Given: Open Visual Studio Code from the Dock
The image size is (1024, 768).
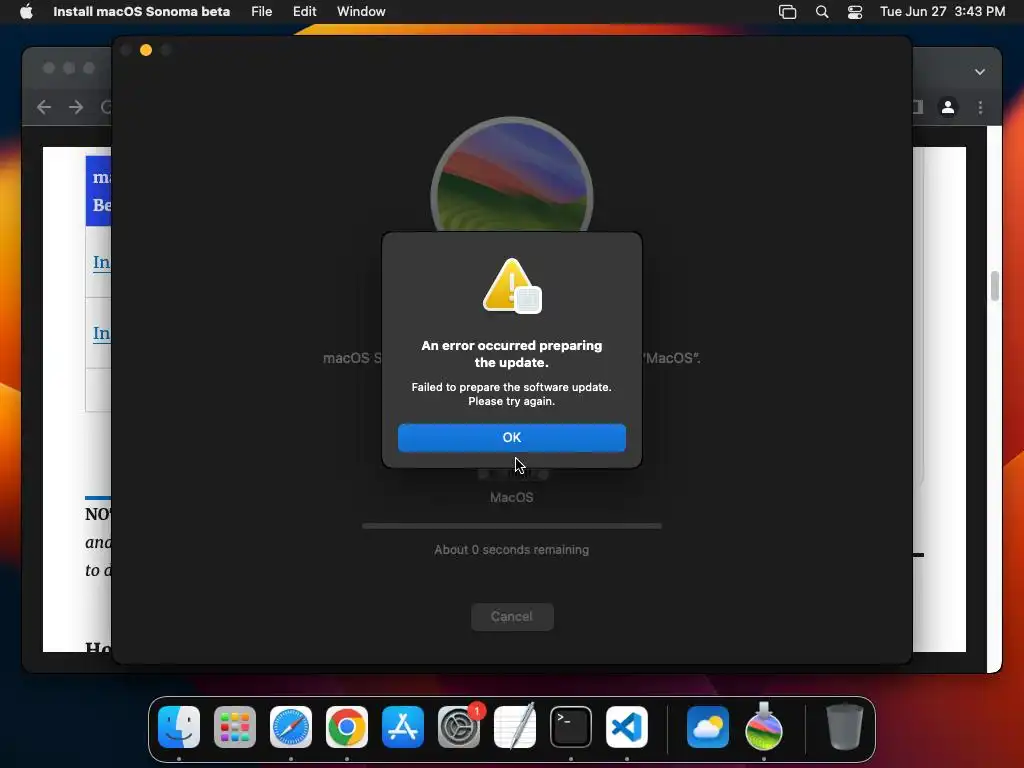Looking at the screenshot, I should click(x=627, y=727).
